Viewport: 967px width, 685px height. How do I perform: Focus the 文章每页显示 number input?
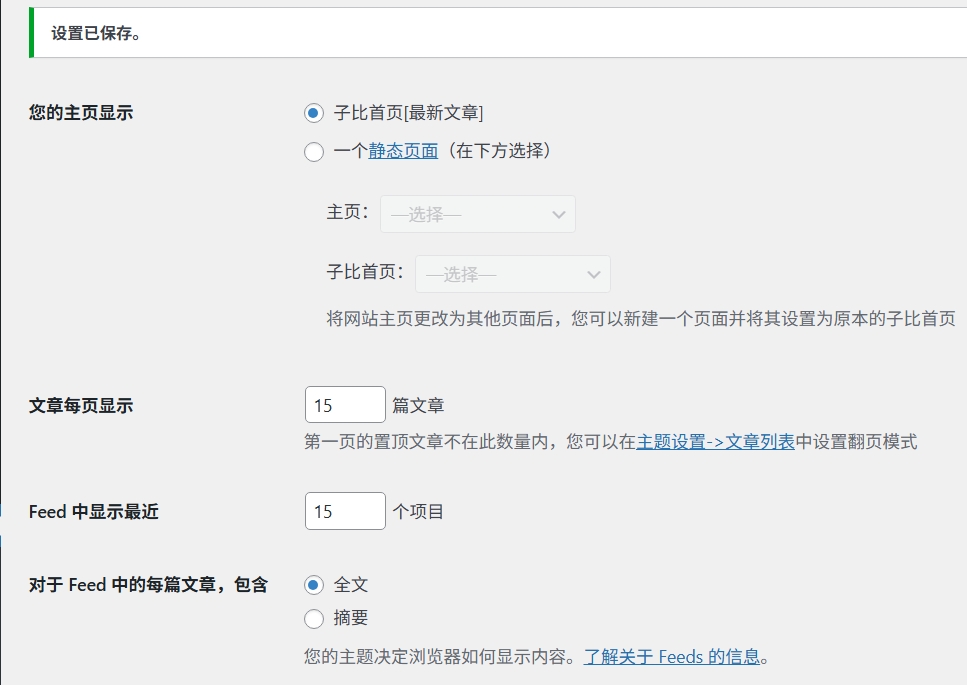[345, 405]
